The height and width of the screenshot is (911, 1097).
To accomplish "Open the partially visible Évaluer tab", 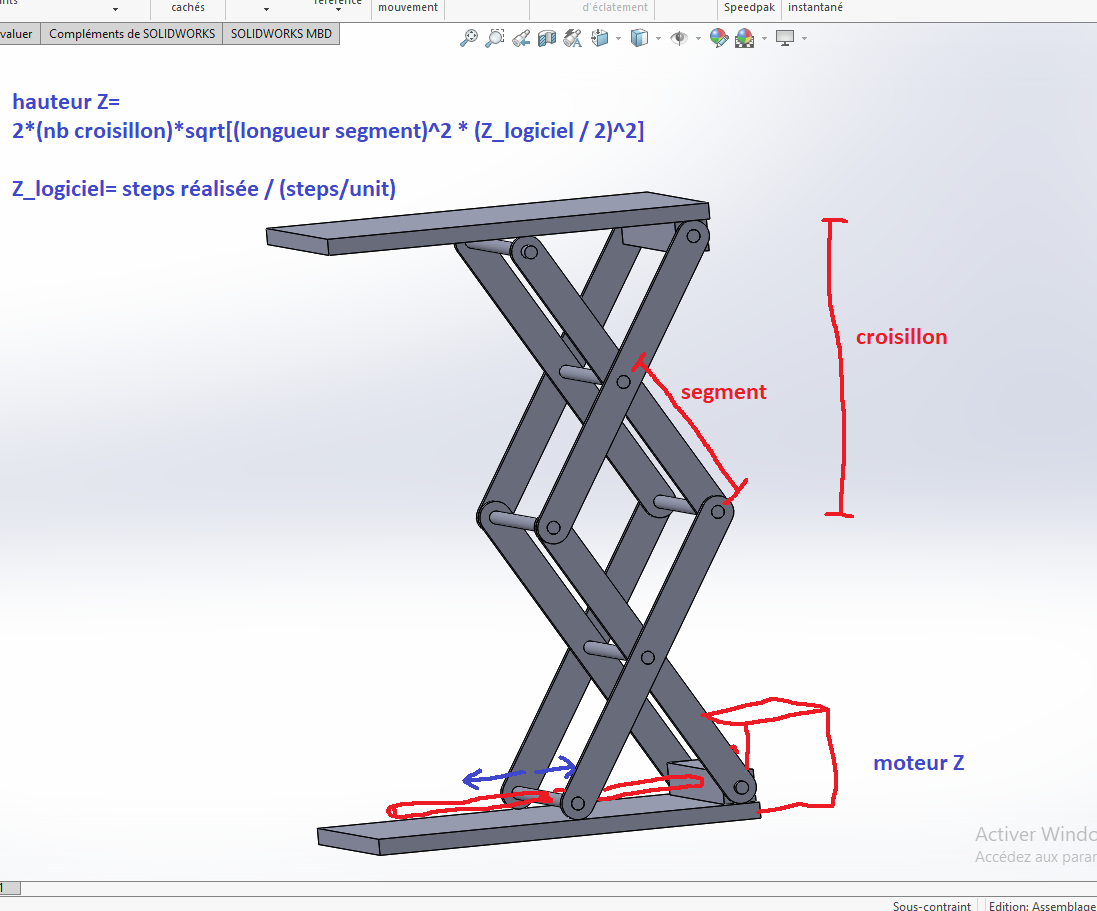I will [x=19, y=34].
